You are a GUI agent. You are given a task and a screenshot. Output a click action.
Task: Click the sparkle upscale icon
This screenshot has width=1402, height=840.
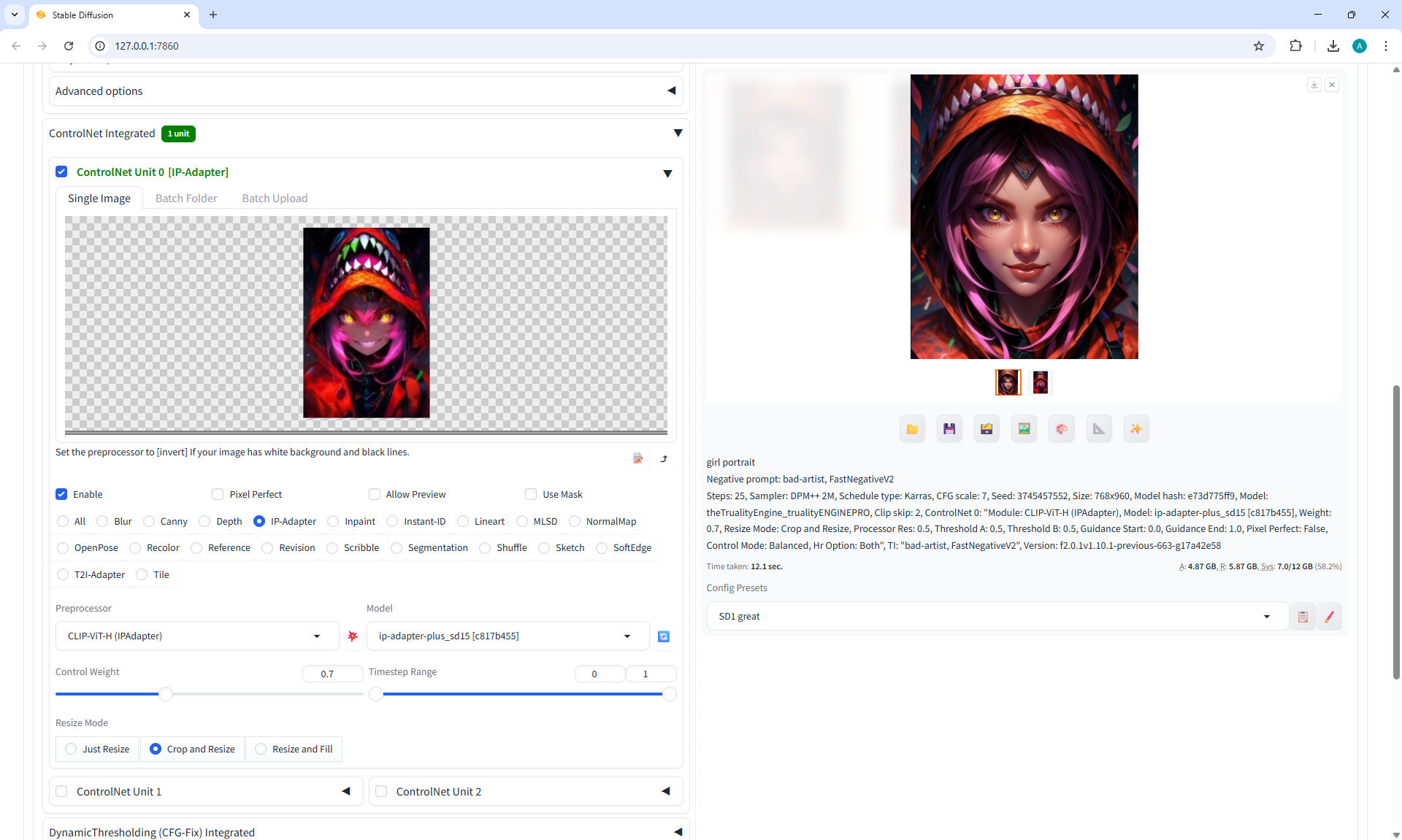tap(1136, 429)
